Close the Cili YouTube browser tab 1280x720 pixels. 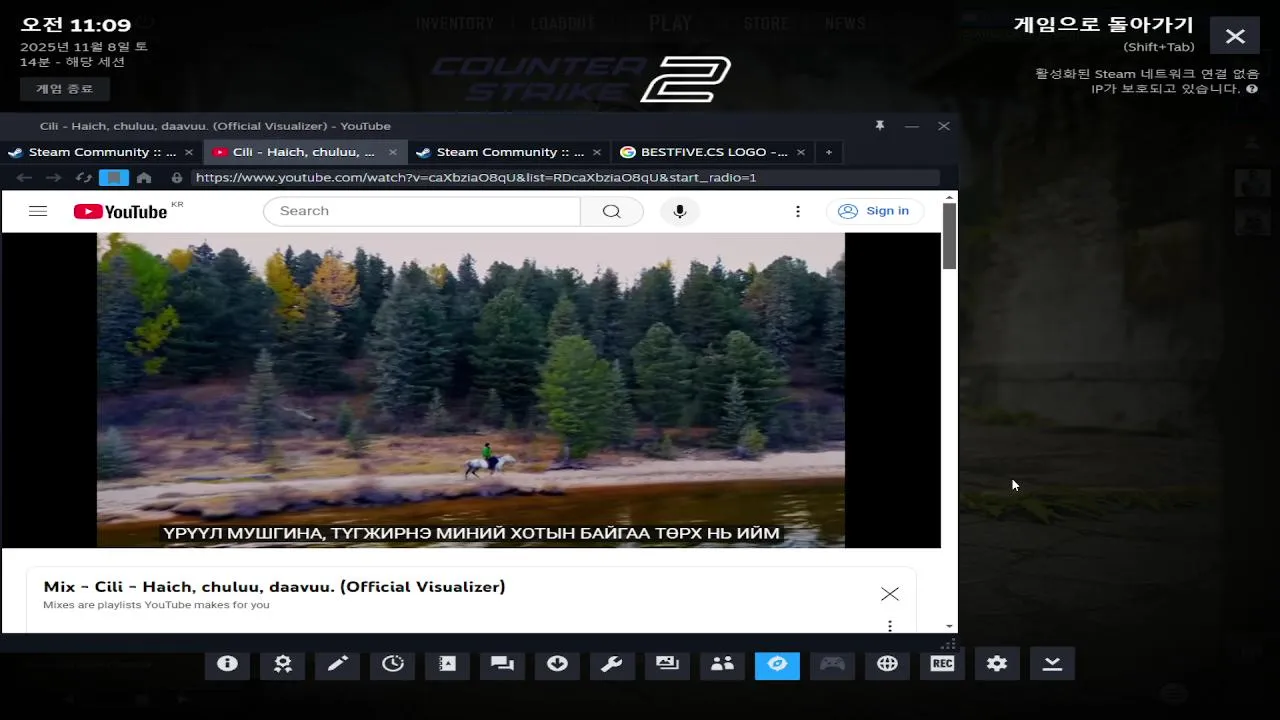tap(393, 152)
